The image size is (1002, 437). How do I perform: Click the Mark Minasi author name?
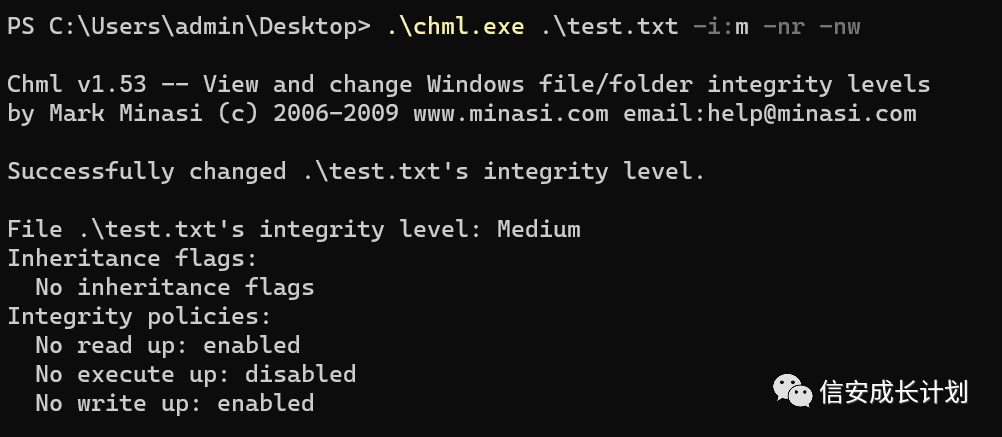pos(126,114)
